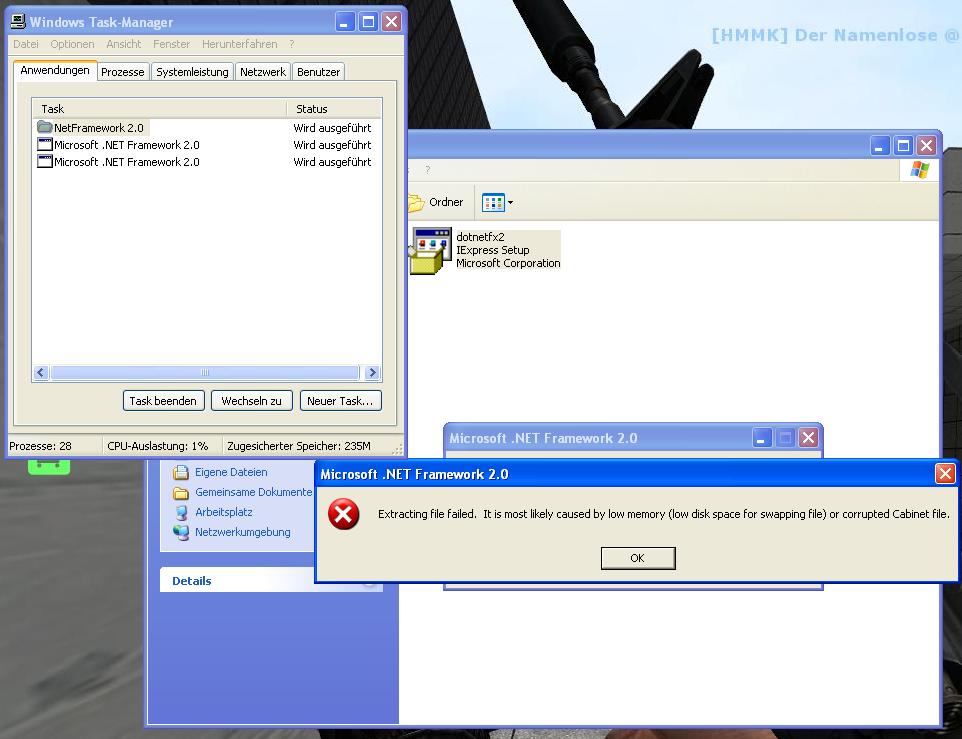
Task: Click the ? help menu in Explorer
Action: 428,170
